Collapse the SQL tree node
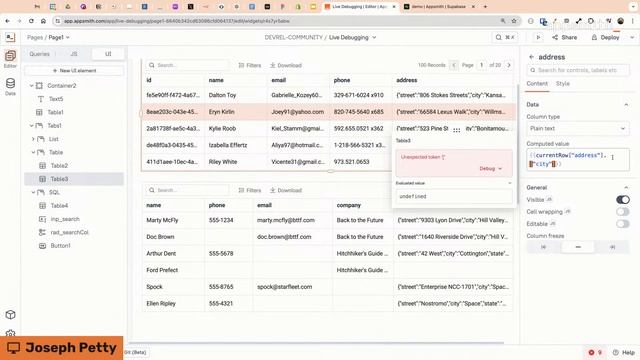The image size is (640, 360). point(33,192)
